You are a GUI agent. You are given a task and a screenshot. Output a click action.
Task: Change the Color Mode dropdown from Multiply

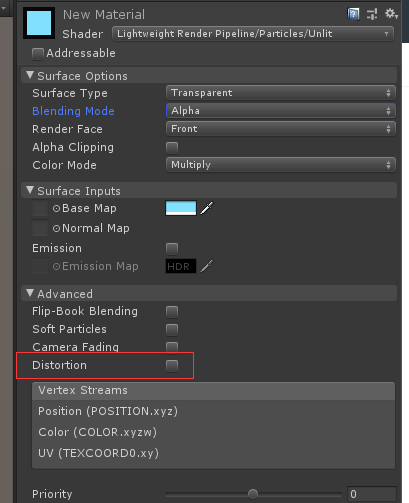coord(281,165)
